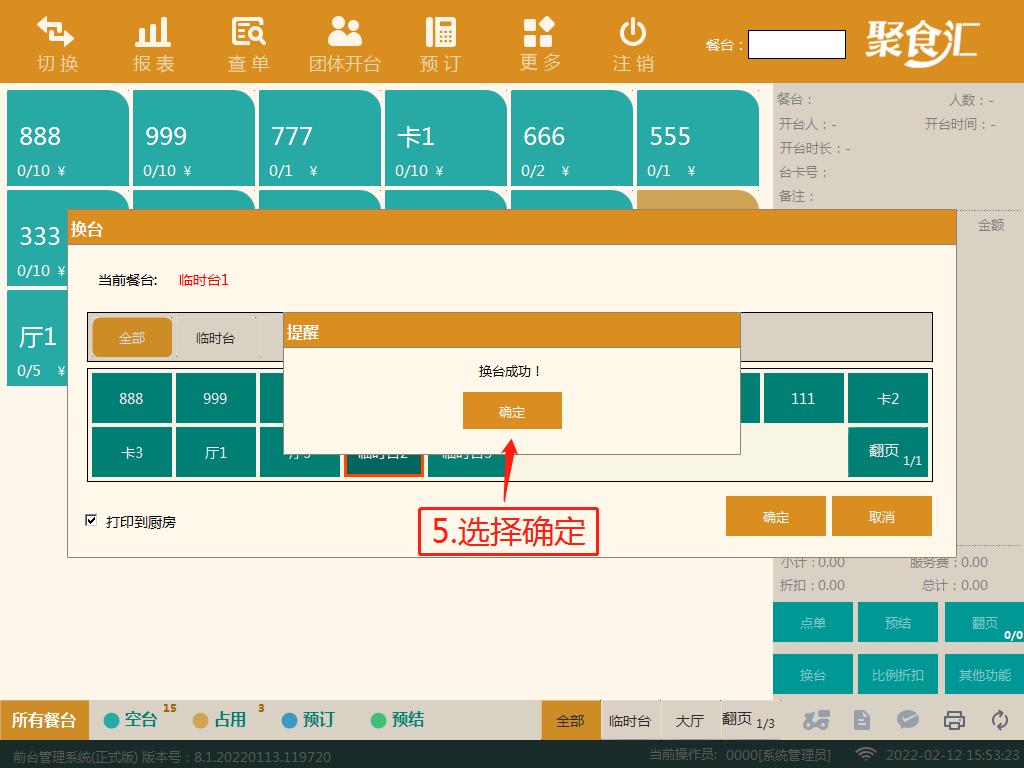This screenshot has height=768, width=1024.
Task: Select table 卡2 in 换台 dialog
Action: (888, 398)
